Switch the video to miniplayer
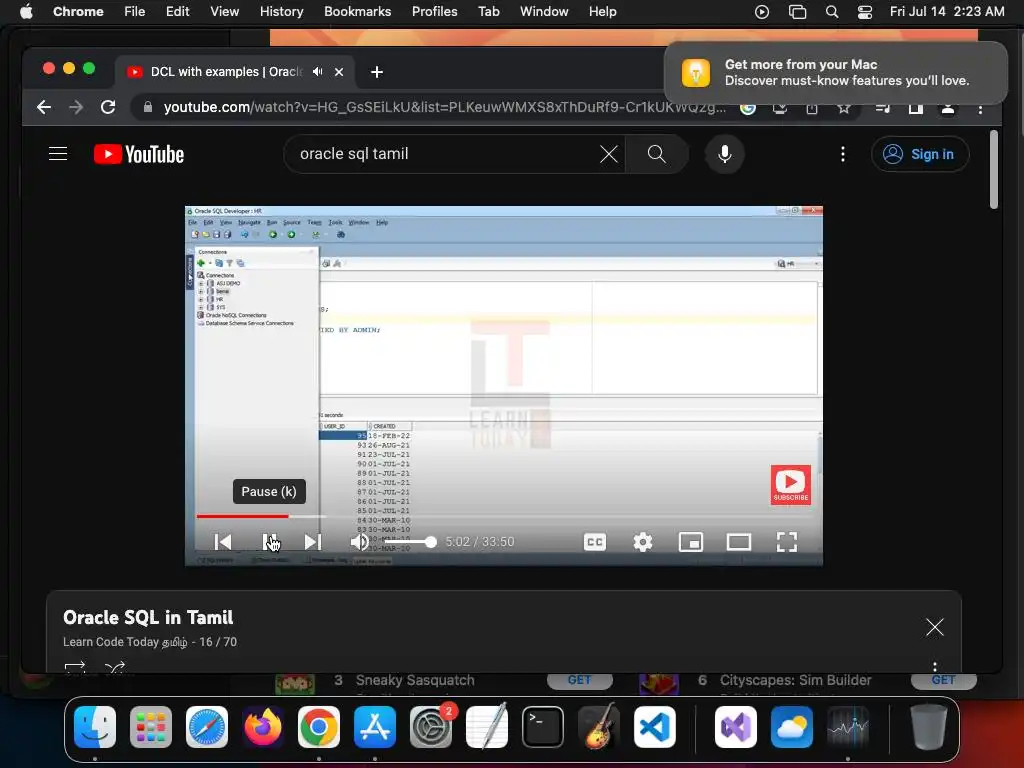 click(x=690, y=541)
